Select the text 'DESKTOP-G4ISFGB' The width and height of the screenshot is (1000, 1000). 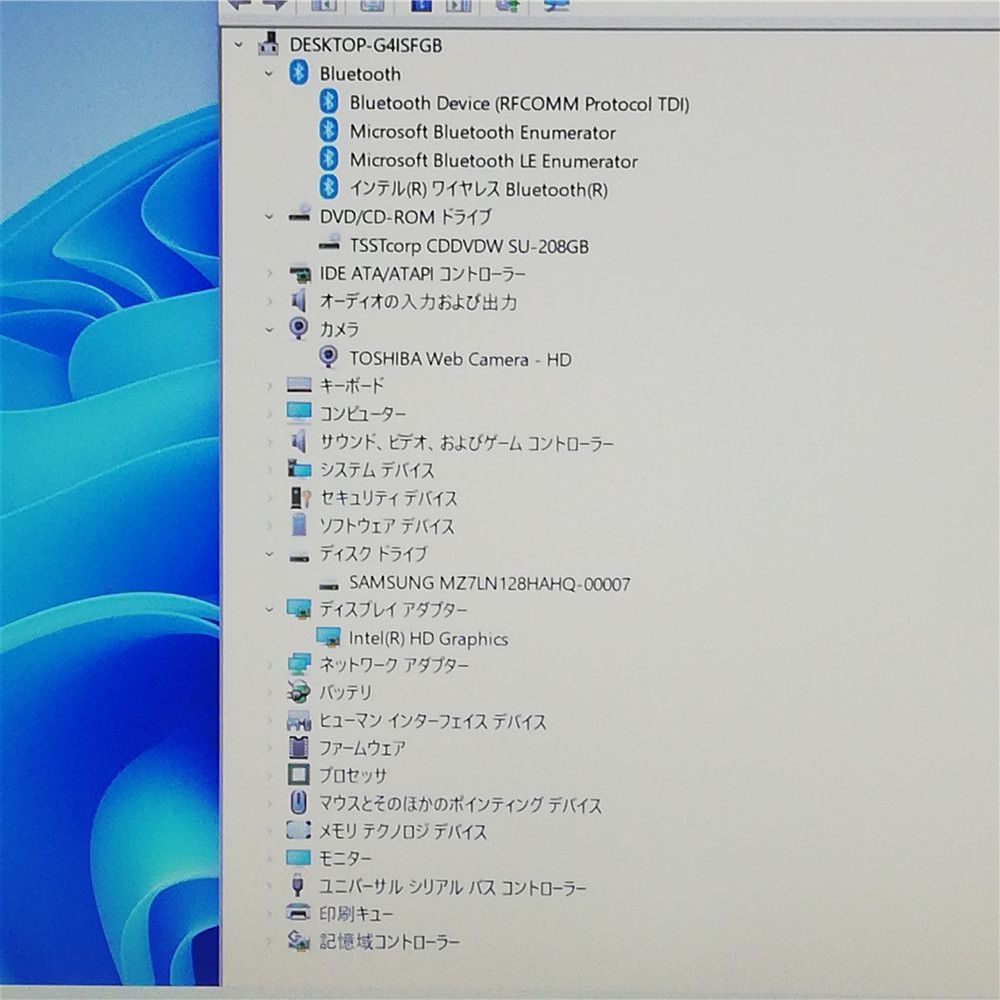[x=365, y=45]
